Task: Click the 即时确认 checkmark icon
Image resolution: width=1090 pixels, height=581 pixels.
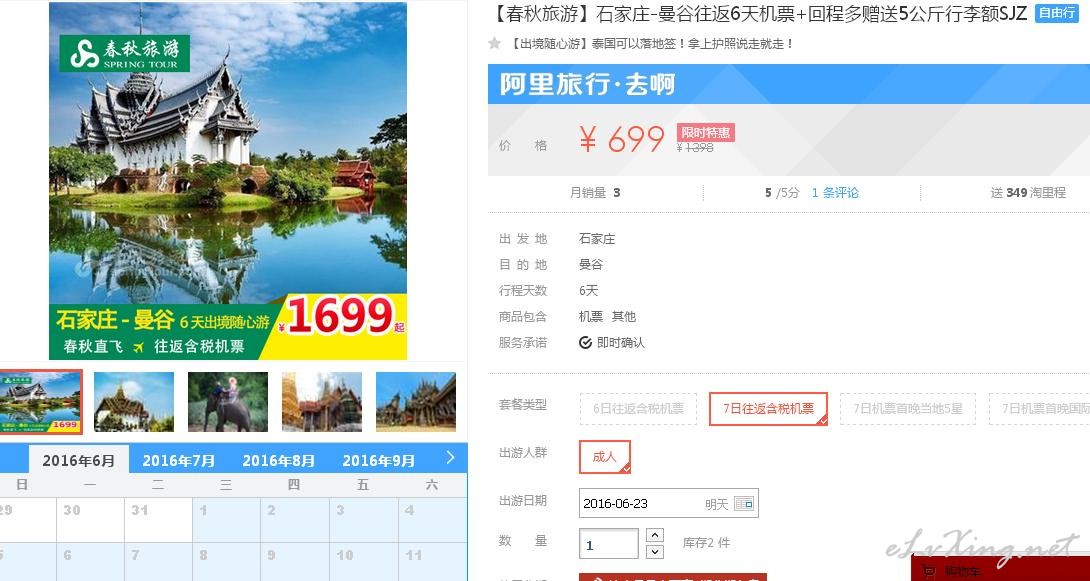Action: (x=585, y=343)
